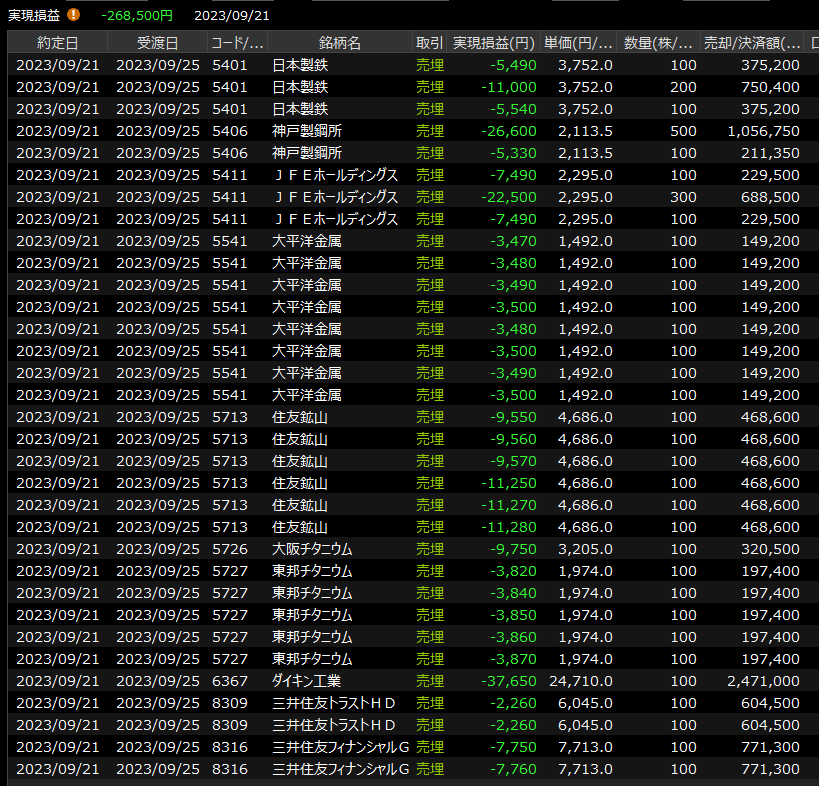This screenshot has width=819, height=786.
Task: Sort table by 銘柄名 header
Action: click(340, 43)
